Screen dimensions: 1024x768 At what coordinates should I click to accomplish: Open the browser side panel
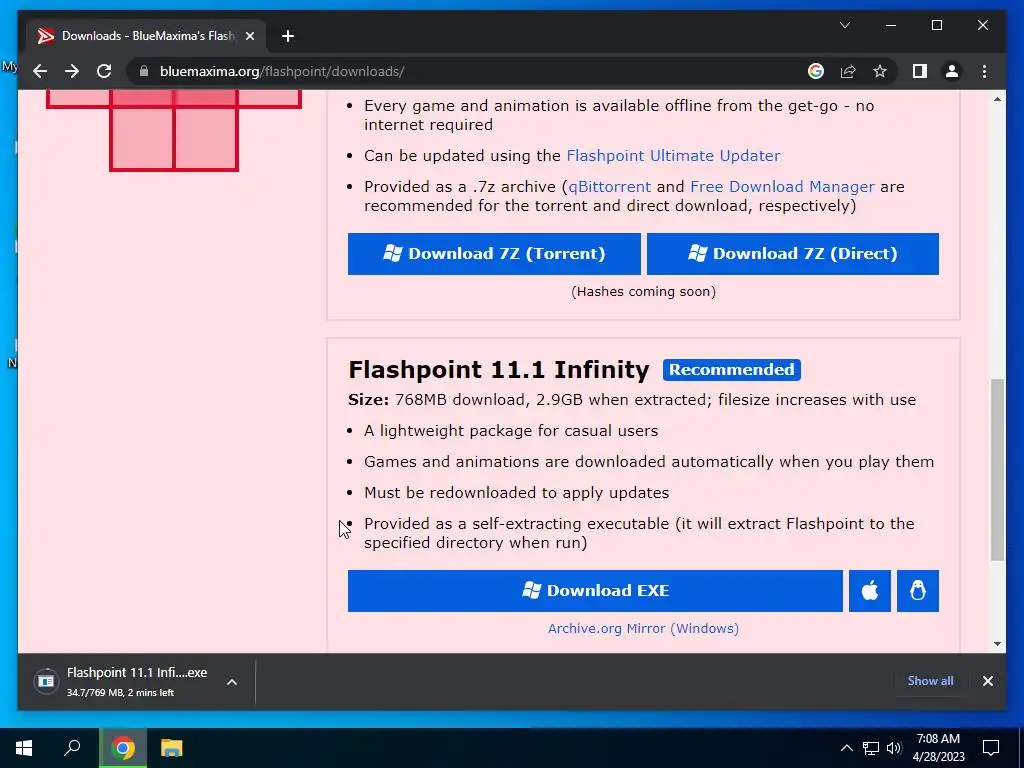click(x=920, y=71)
